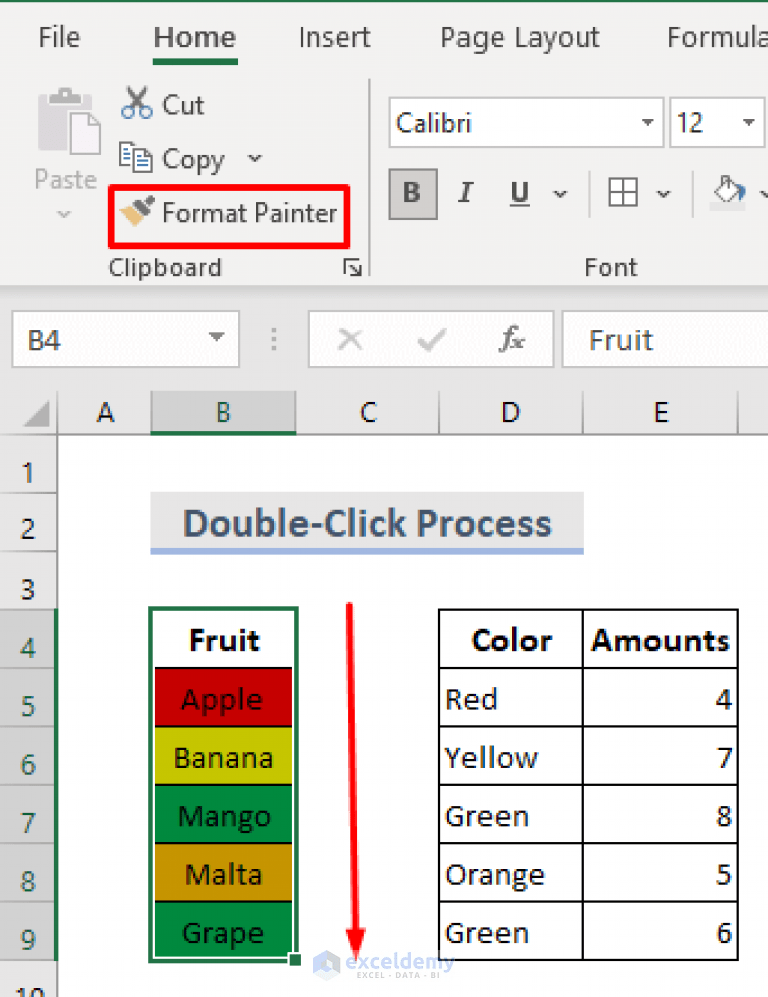Open the font size 12 dropdown
768x997 pixels.
pos(748,122)
